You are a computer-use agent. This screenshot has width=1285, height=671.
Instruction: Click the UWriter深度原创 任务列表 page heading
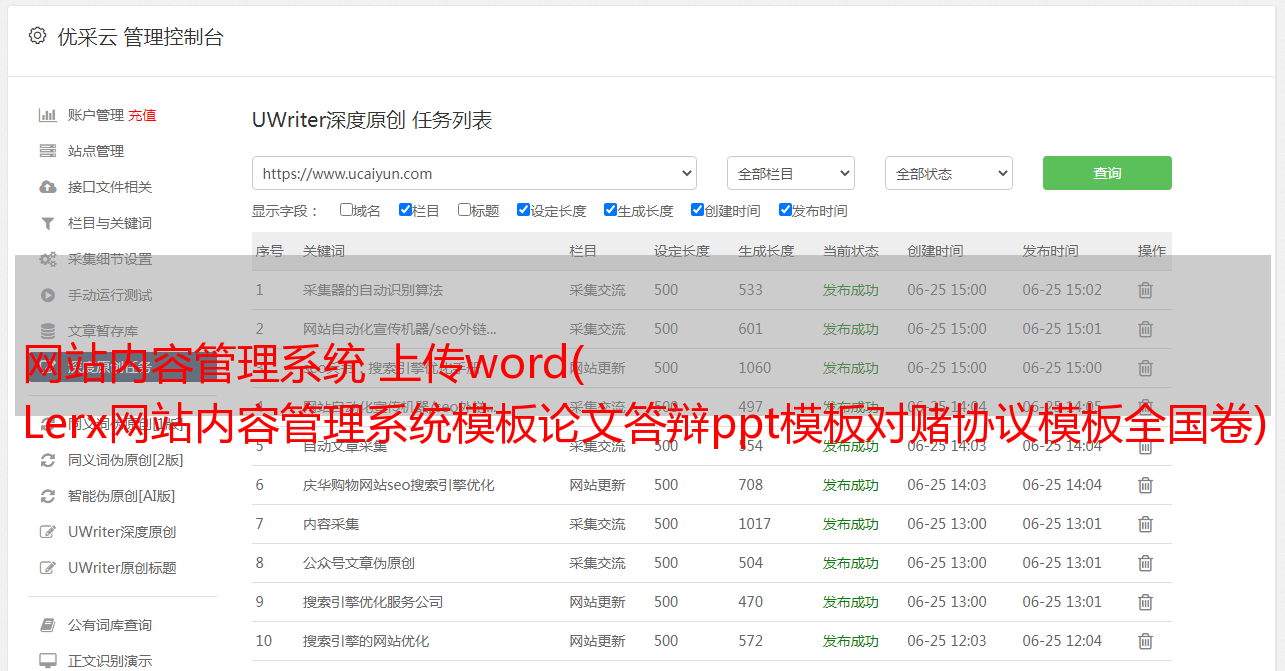click(372, 121)
